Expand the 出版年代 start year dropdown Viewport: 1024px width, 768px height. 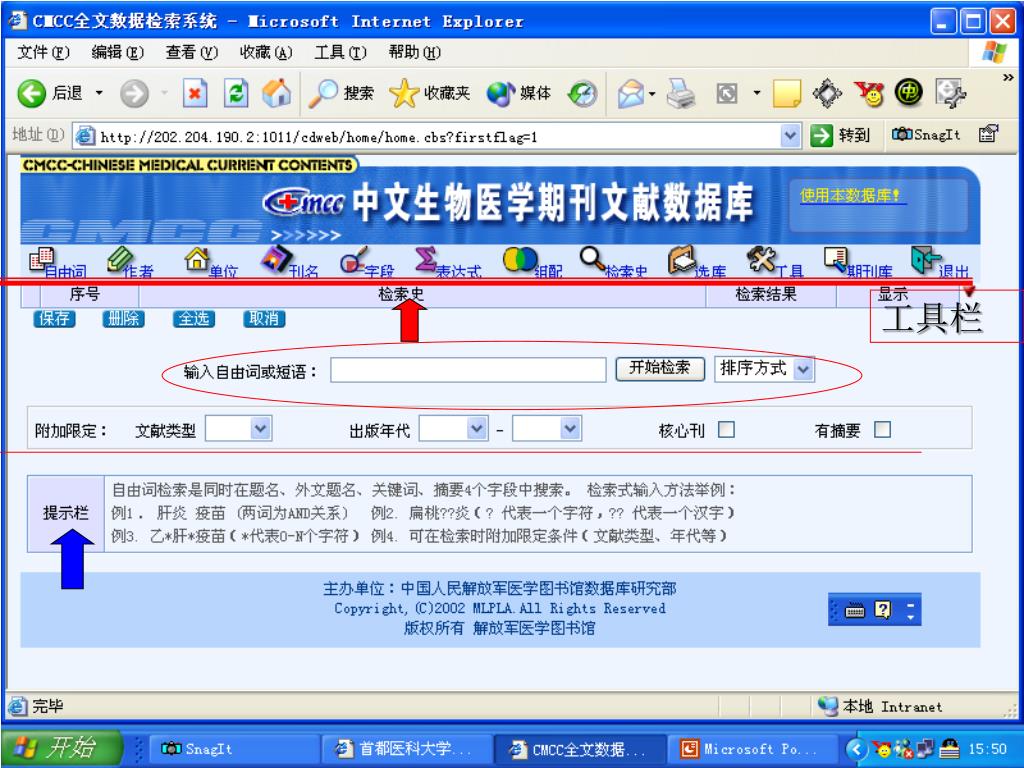click(477, 428)
